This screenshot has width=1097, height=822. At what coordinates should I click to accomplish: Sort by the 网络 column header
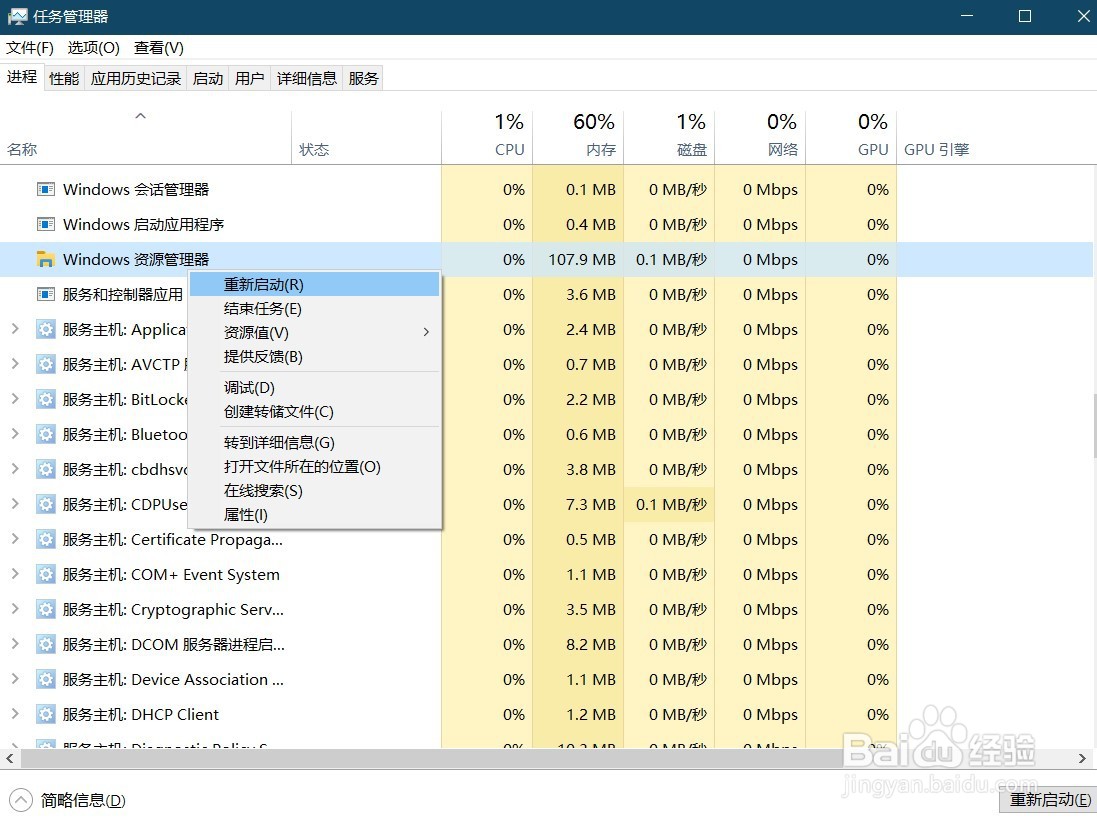pos(760,137)
